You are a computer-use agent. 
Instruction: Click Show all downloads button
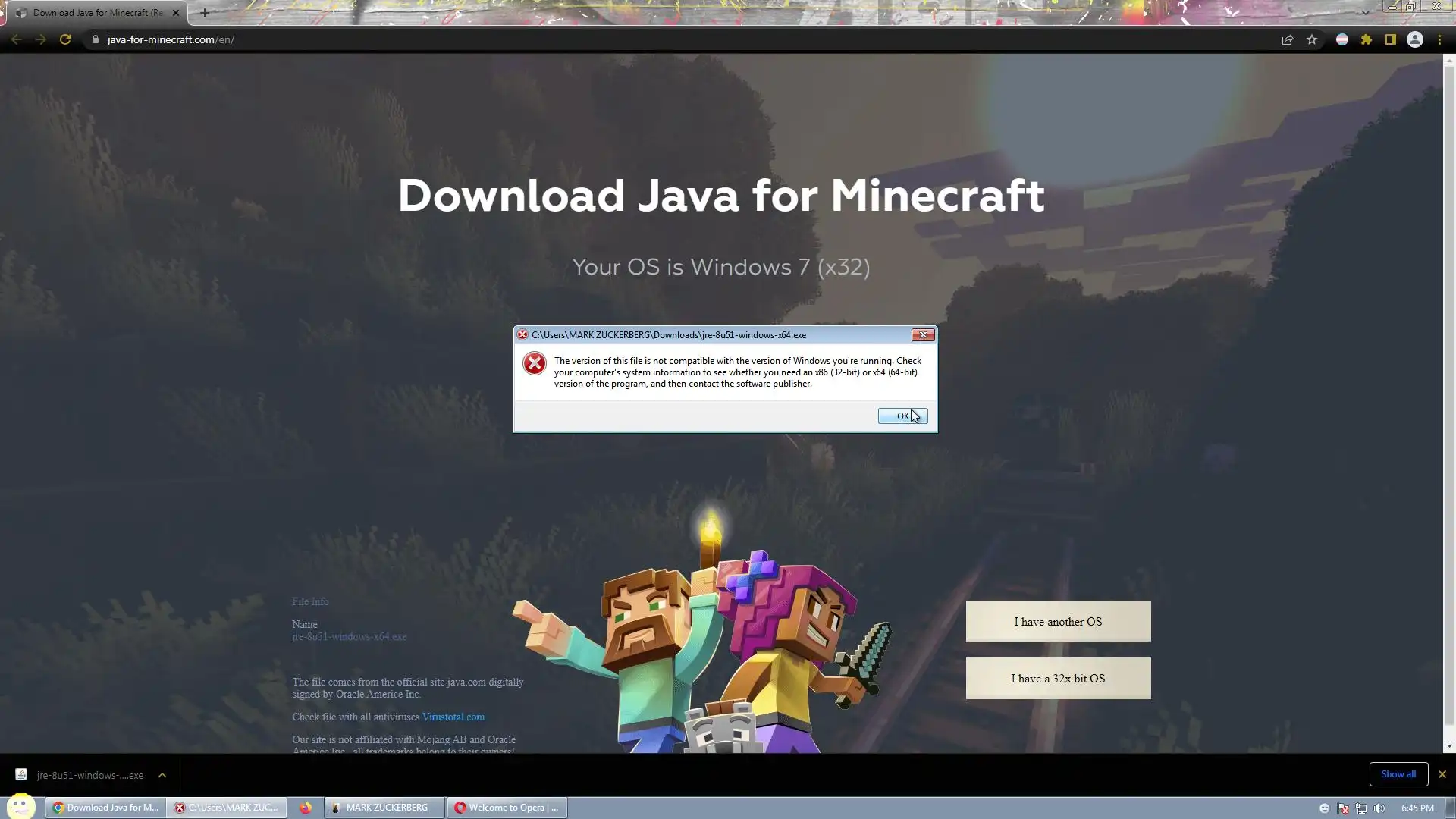click(x=1398, y=774)
